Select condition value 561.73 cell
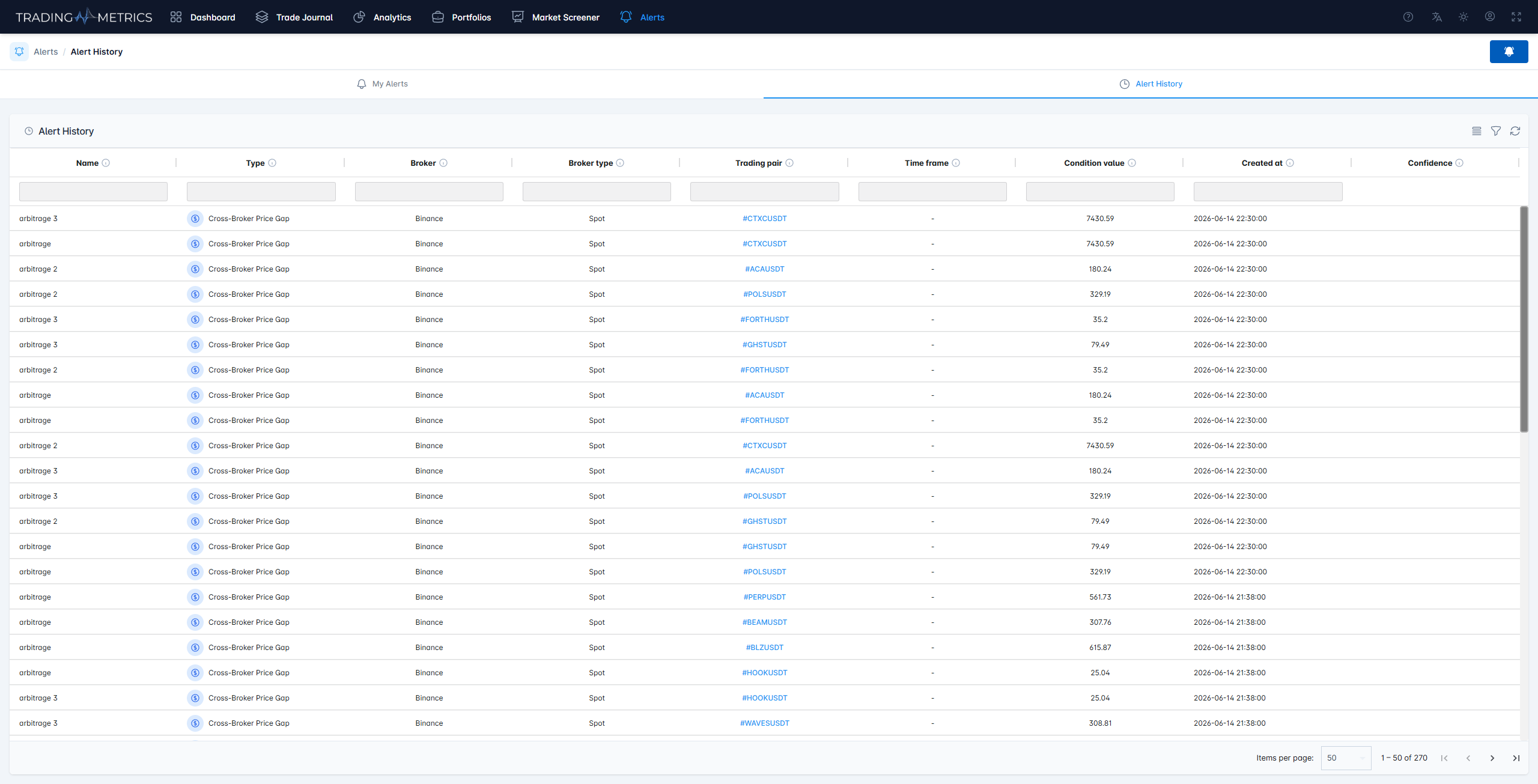1538x784 pixels. coord(1100,597)
